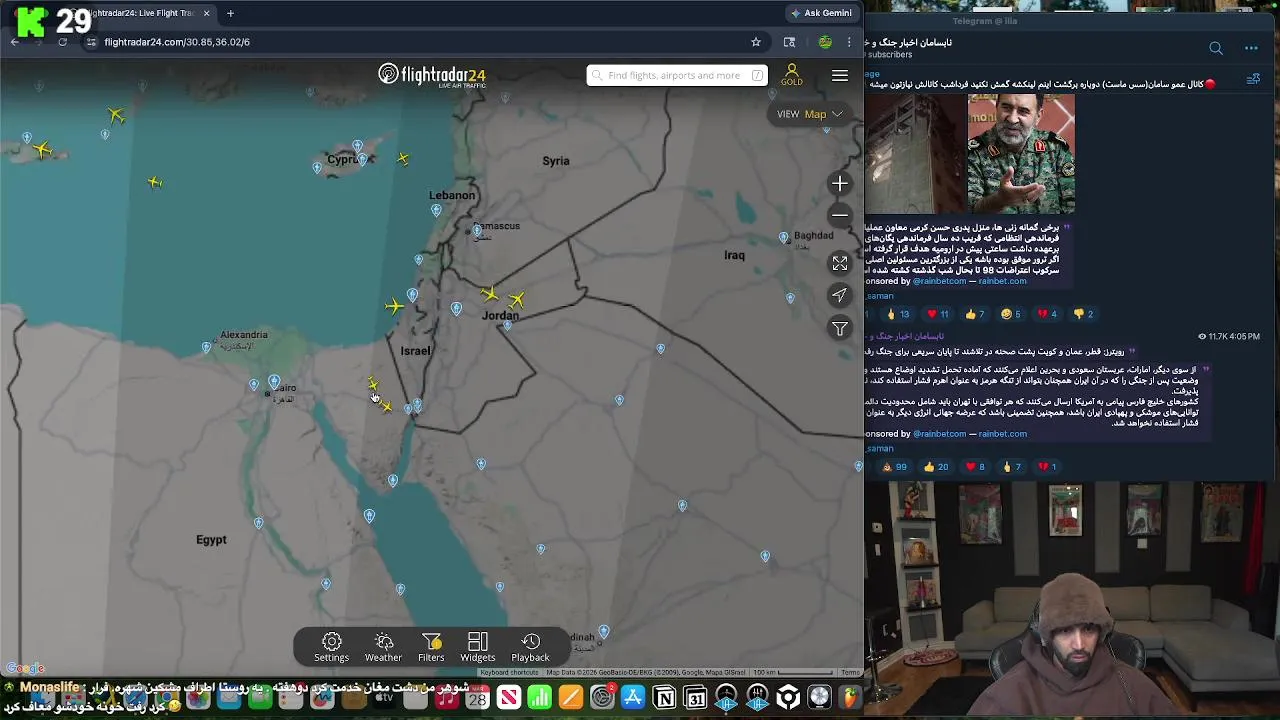Toggle fullscreen map view icon

coord(840,263)
